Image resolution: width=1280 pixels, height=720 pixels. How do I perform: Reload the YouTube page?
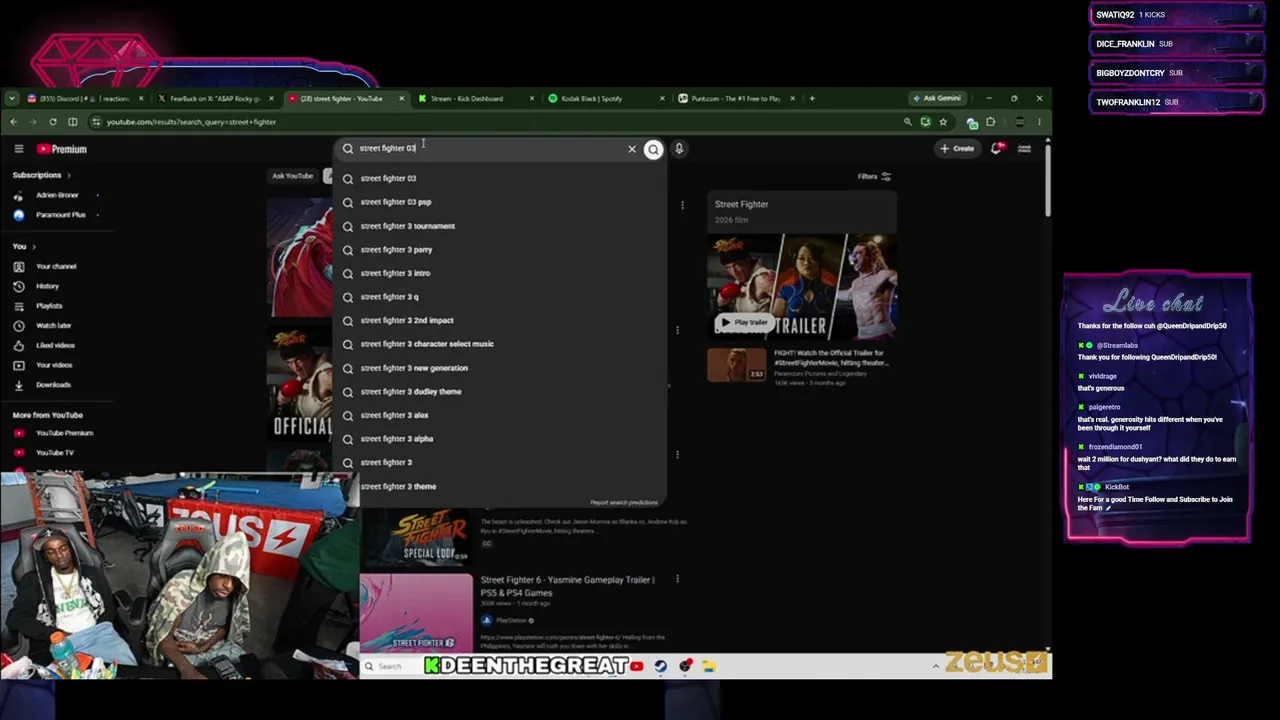pos(53,122)
